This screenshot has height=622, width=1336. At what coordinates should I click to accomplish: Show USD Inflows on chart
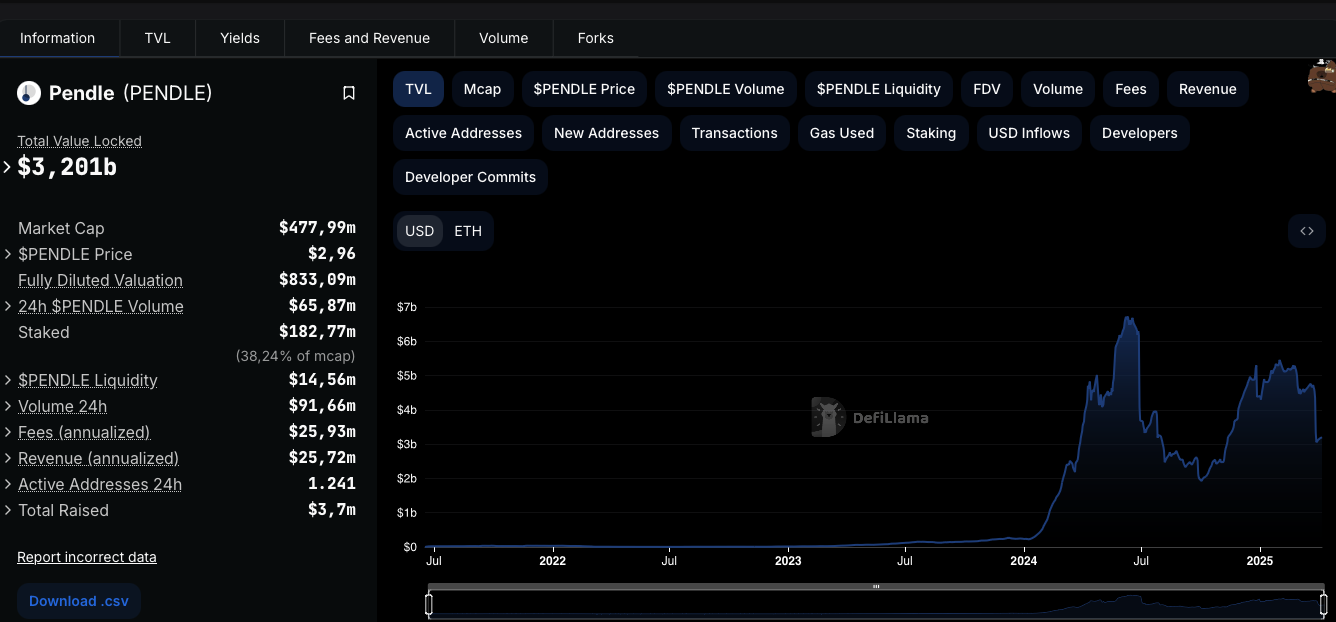1029,133
